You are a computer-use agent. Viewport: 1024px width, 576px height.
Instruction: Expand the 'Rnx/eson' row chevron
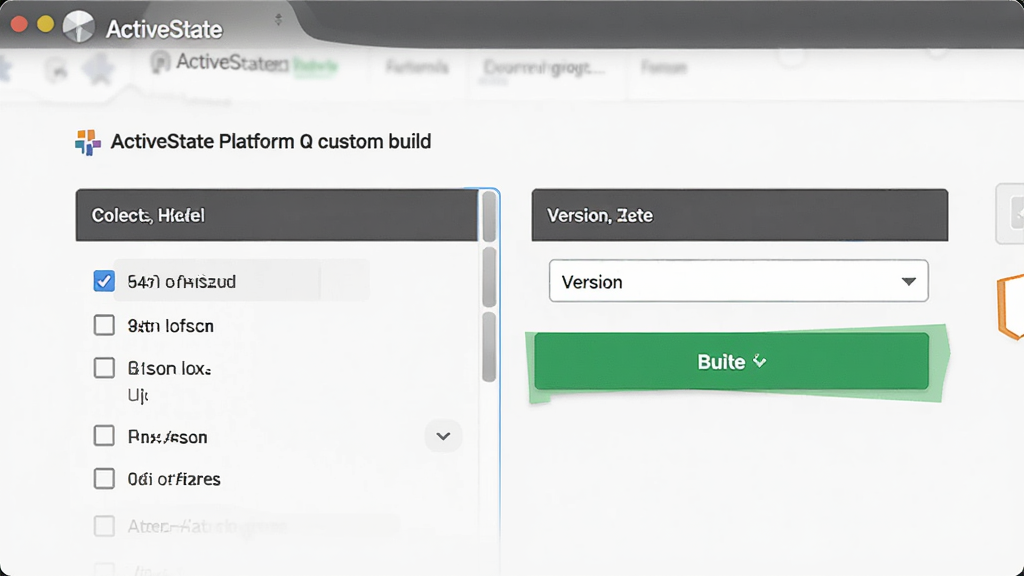click(443, 436)
